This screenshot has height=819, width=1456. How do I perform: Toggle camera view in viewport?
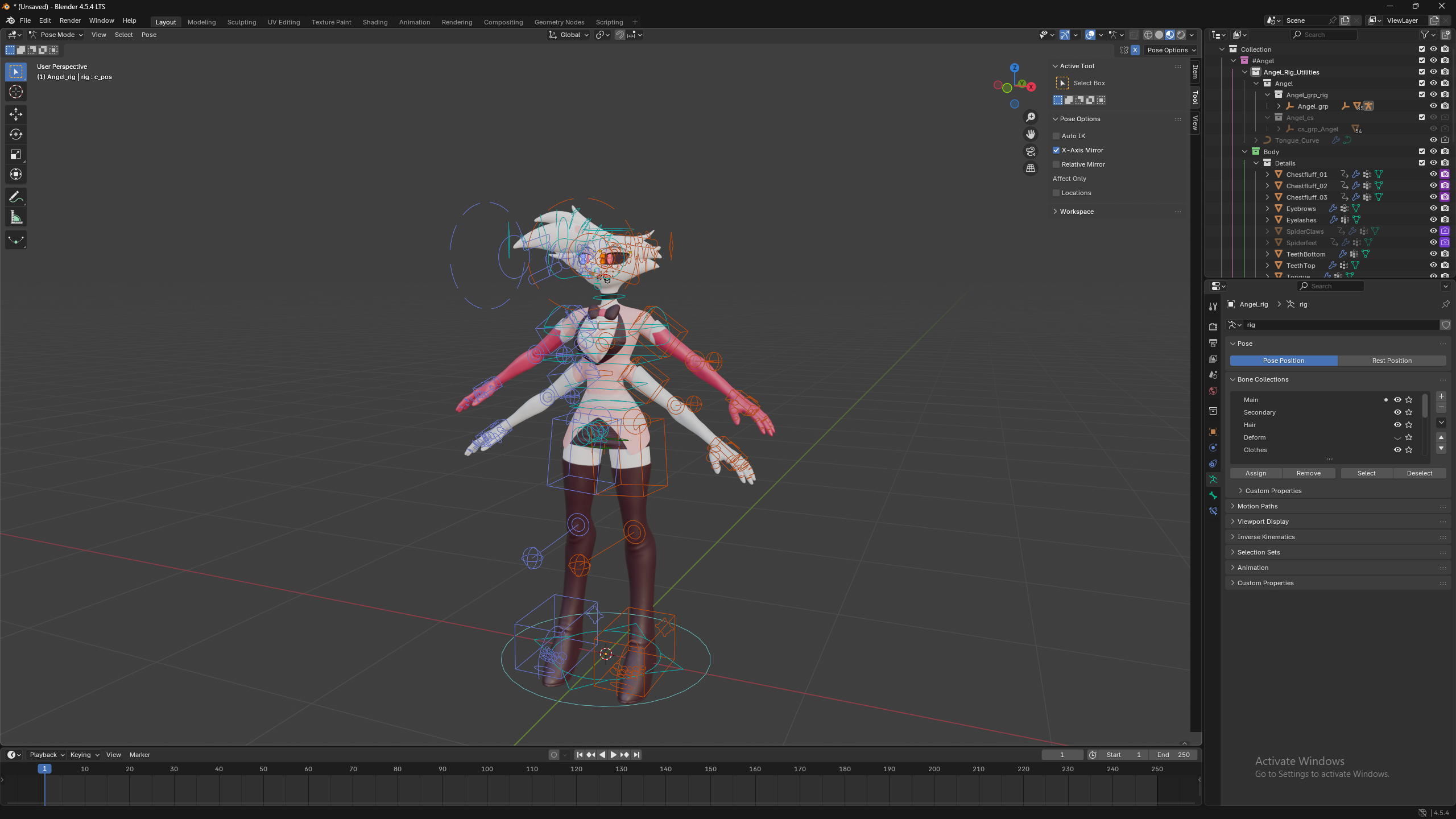(x=1031, y=151)
